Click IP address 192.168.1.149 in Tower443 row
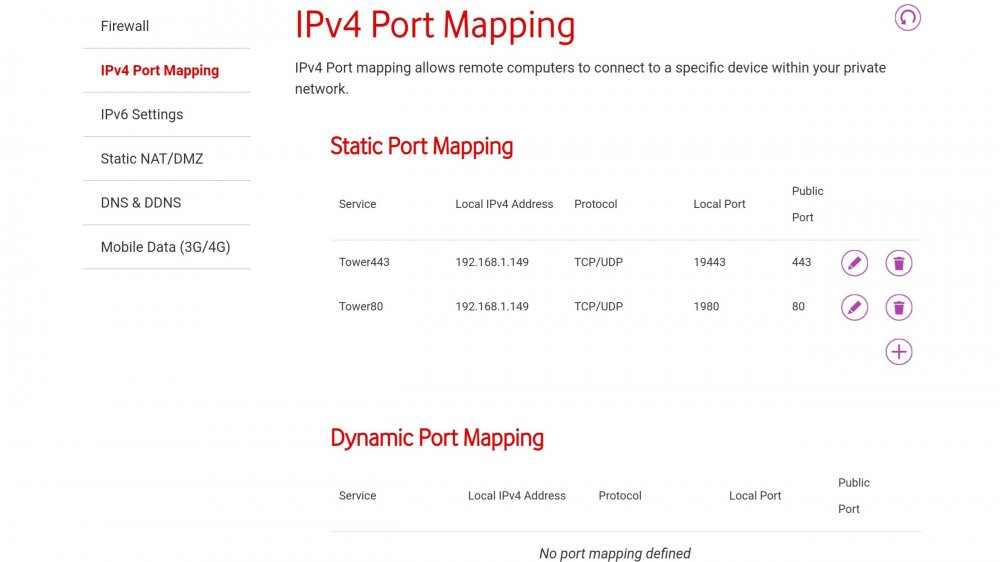This screenshot has width=1000, height=562. point(492,262)
